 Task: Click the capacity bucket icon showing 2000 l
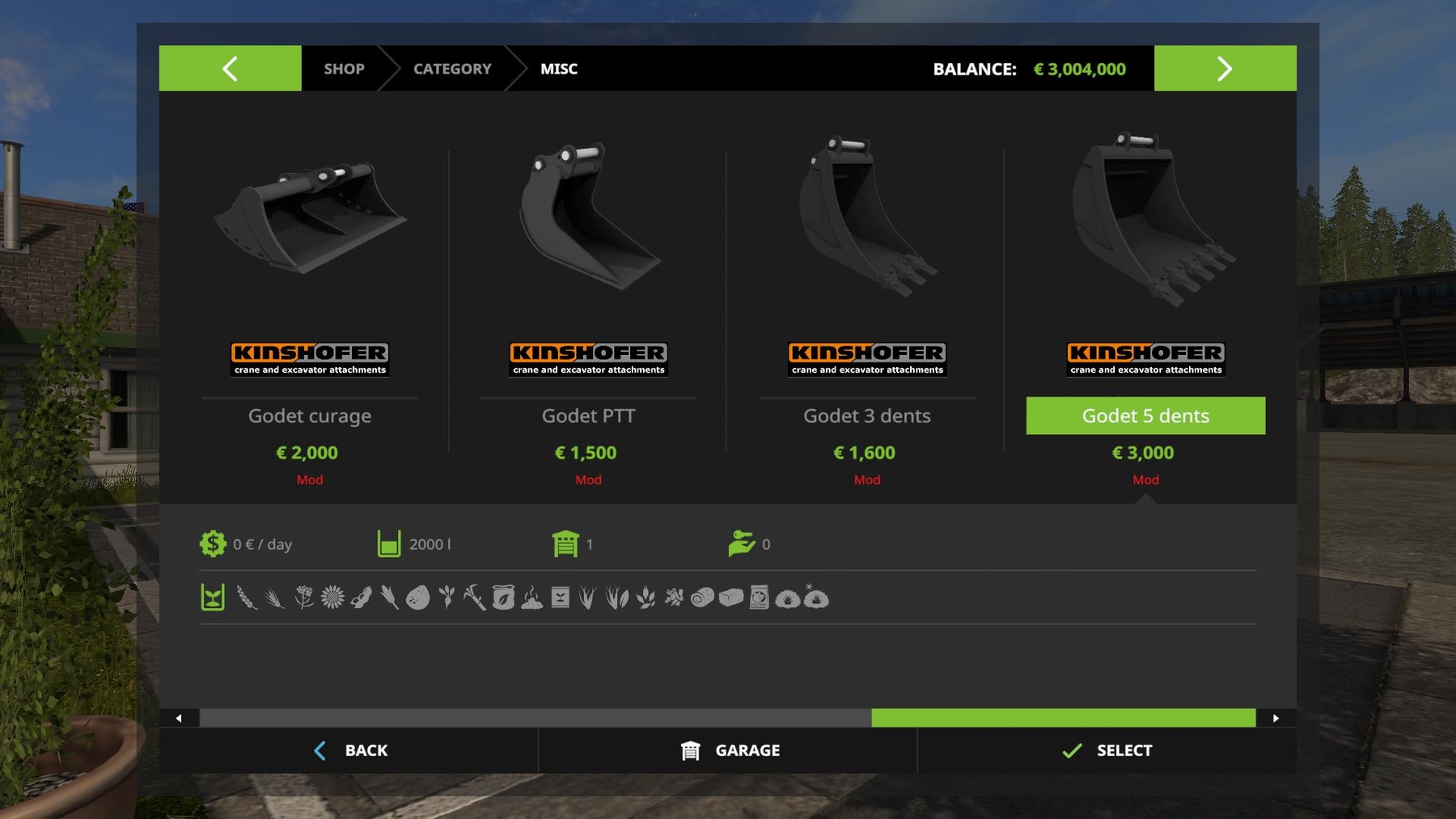(x=388, y=544)
